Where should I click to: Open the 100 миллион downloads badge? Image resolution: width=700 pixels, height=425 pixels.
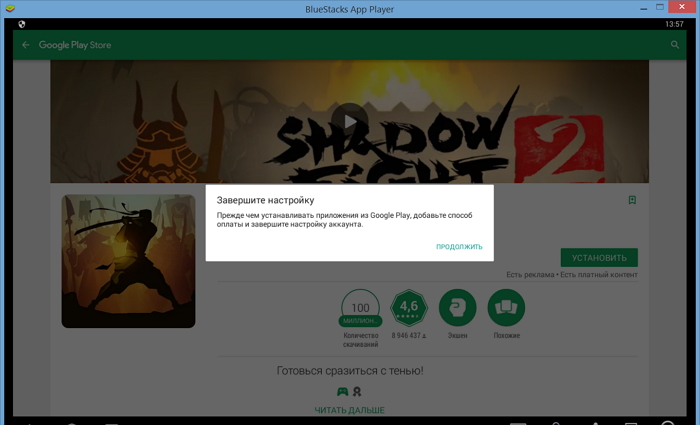(x=360, y=309)
